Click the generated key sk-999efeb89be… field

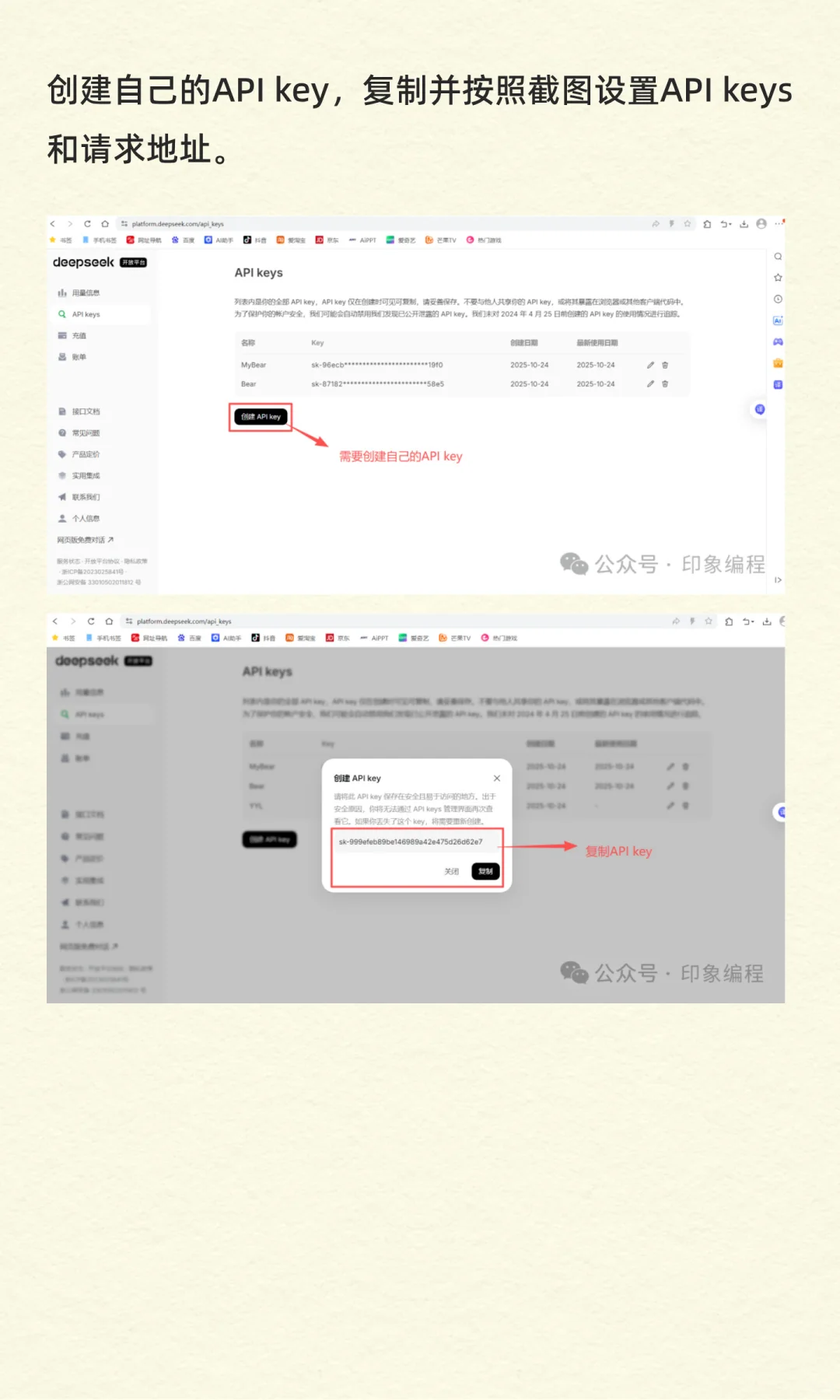tap(417, 842)
